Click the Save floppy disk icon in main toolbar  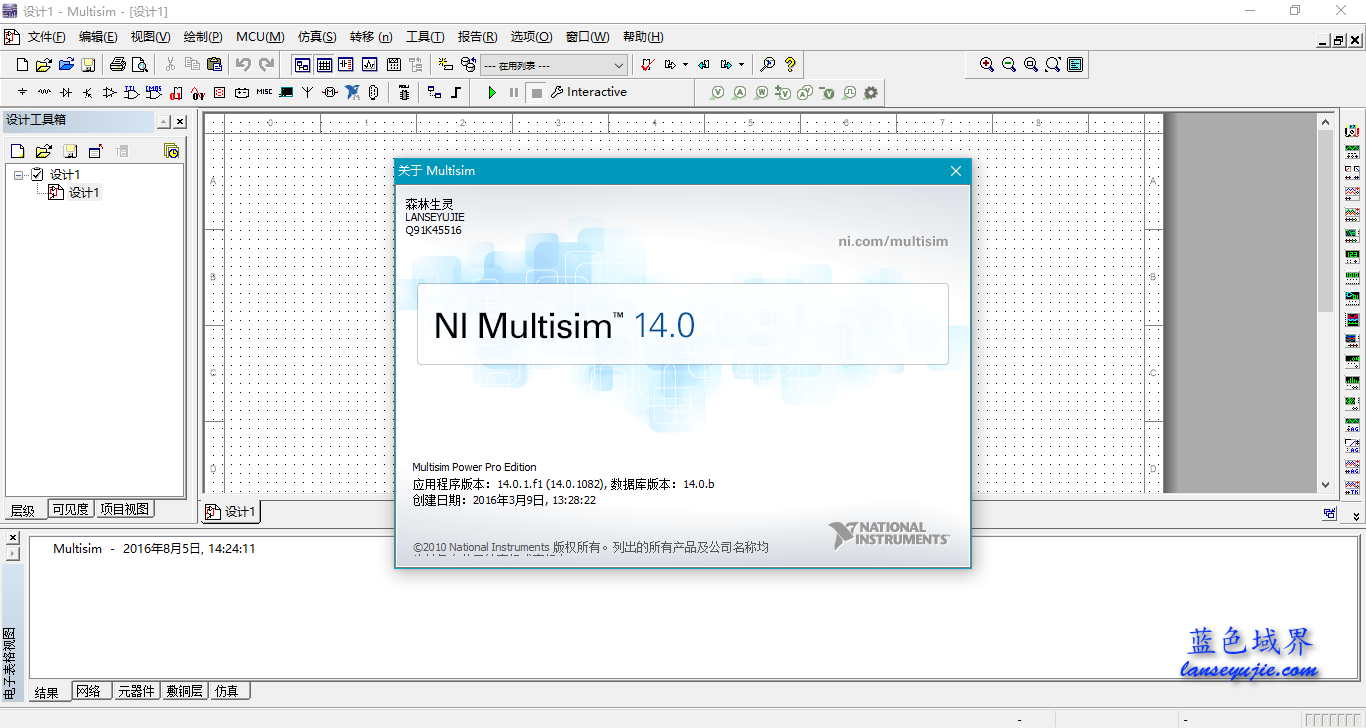(88, 65)
